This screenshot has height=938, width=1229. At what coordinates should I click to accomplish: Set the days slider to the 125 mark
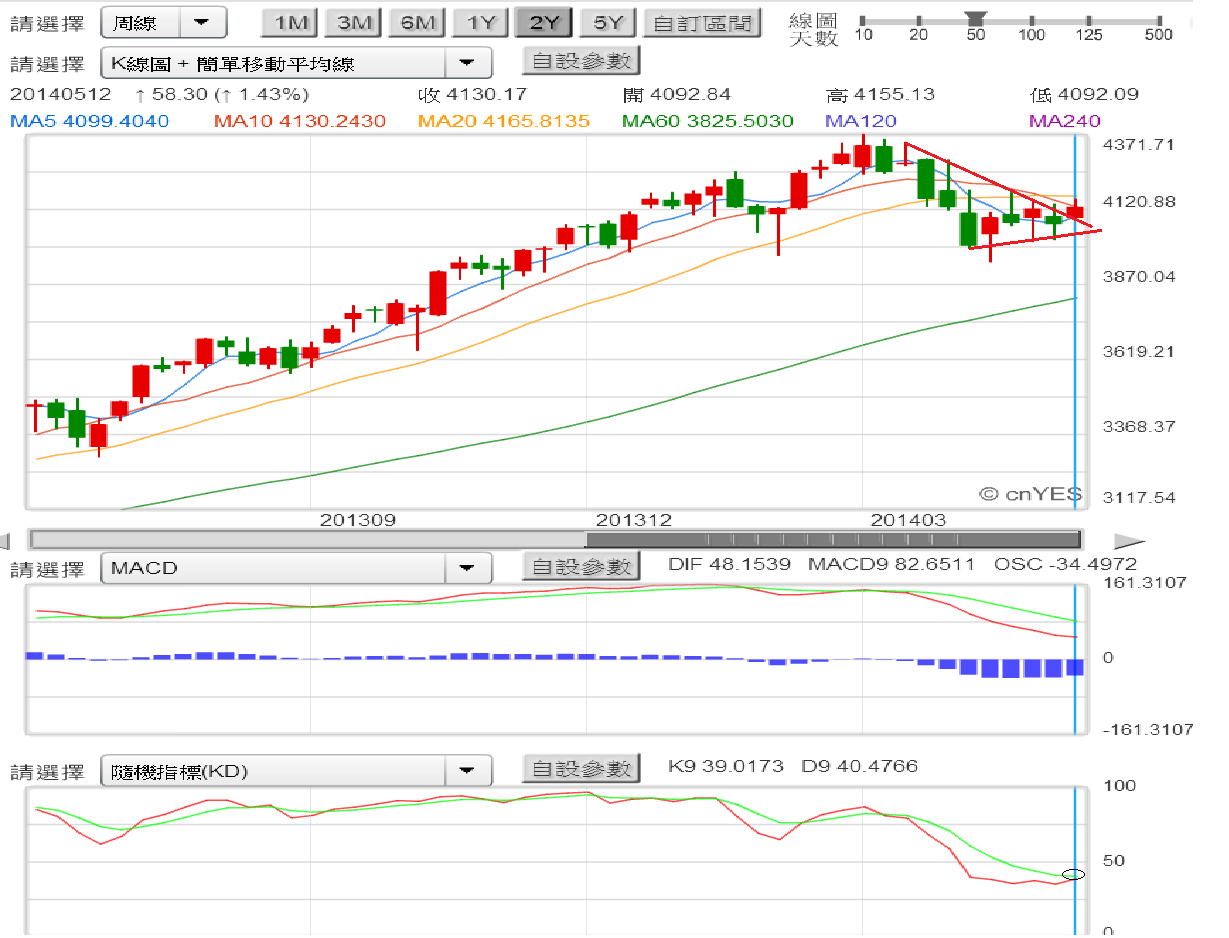click(1089, 20)
